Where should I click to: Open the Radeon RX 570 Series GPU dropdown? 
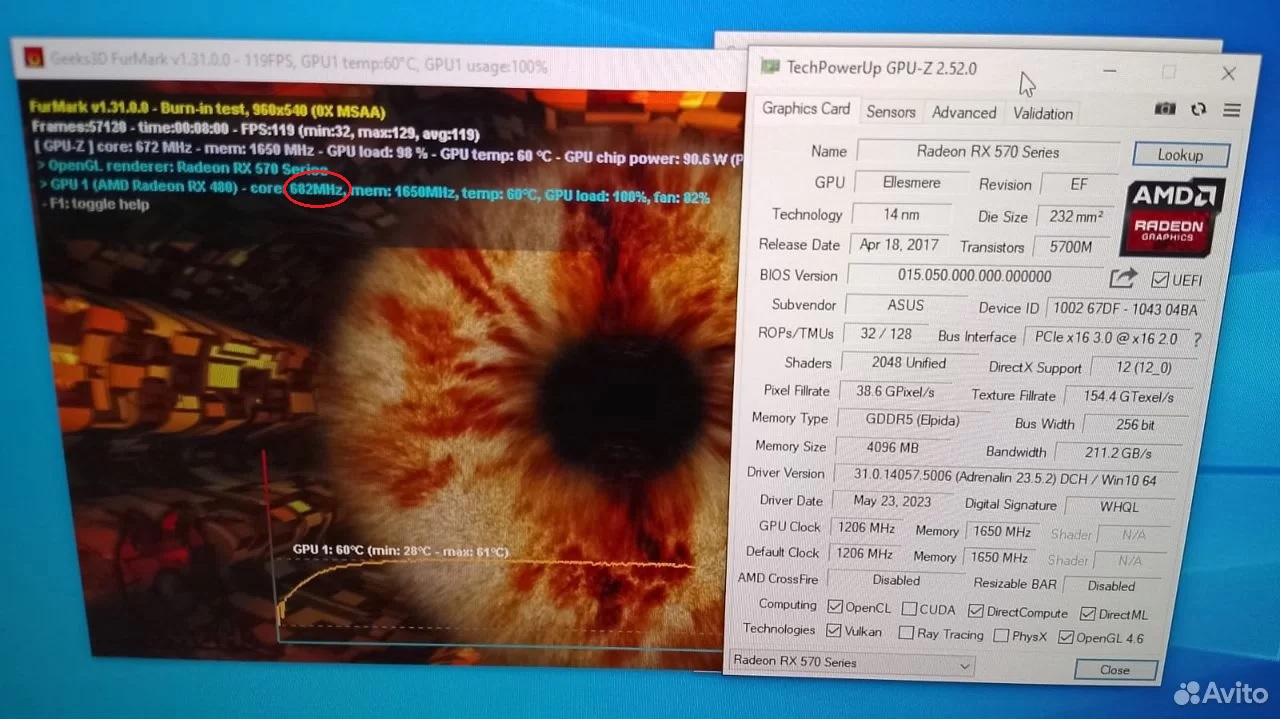pyautogui.click(x=850, y=662)
